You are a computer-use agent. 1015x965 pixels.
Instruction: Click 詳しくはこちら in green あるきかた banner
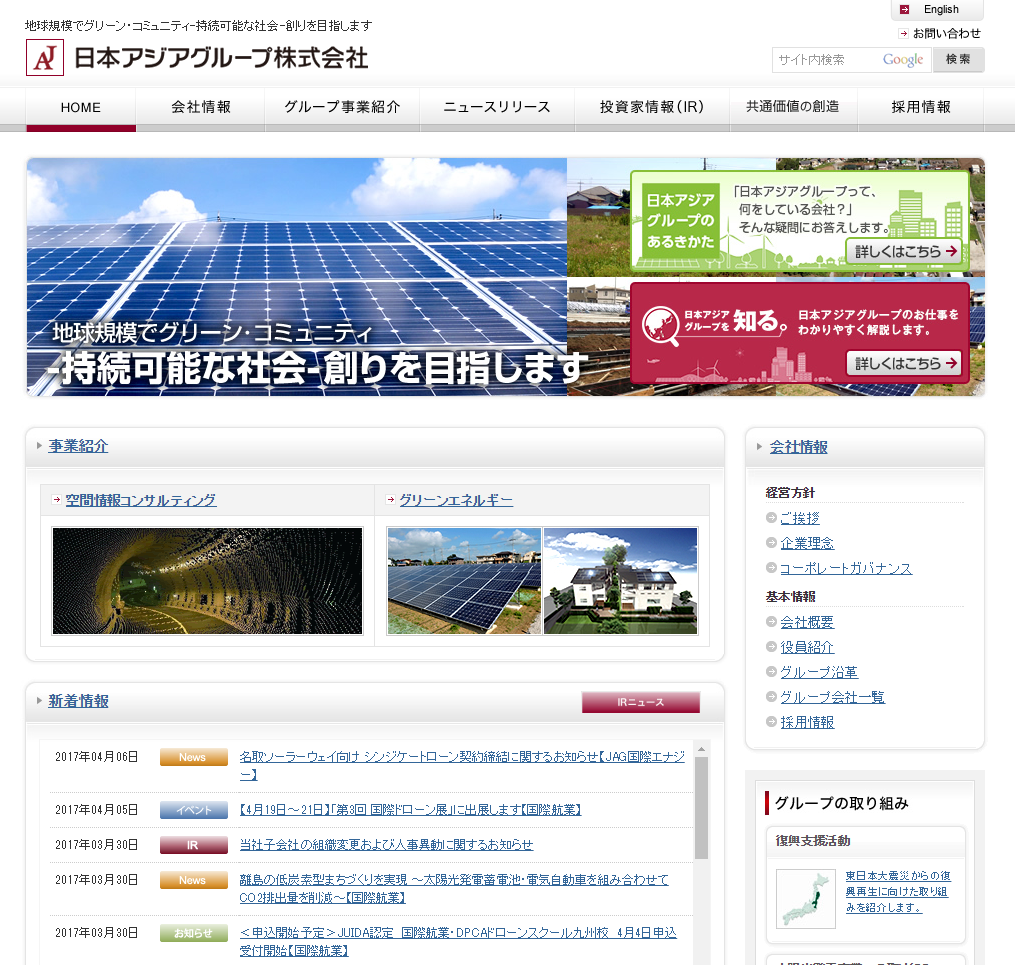[905, 251]
